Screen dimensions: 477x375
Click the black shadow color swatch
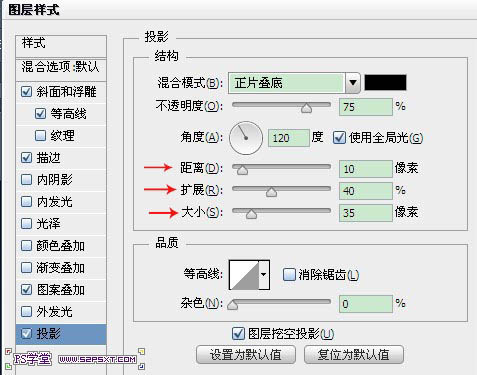pos(385,83)
